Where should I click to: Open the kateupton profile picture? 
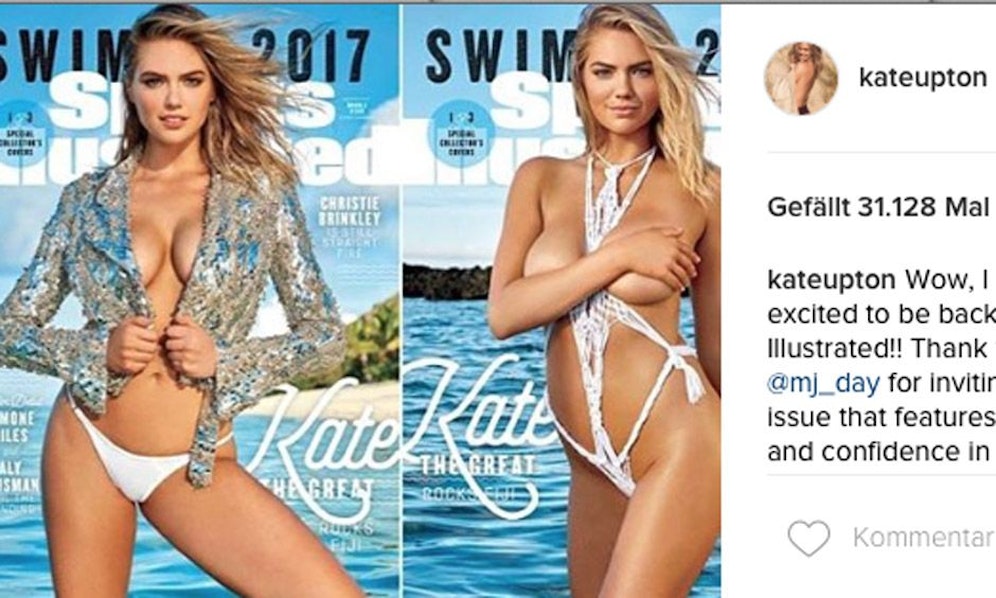pos(801,78)
